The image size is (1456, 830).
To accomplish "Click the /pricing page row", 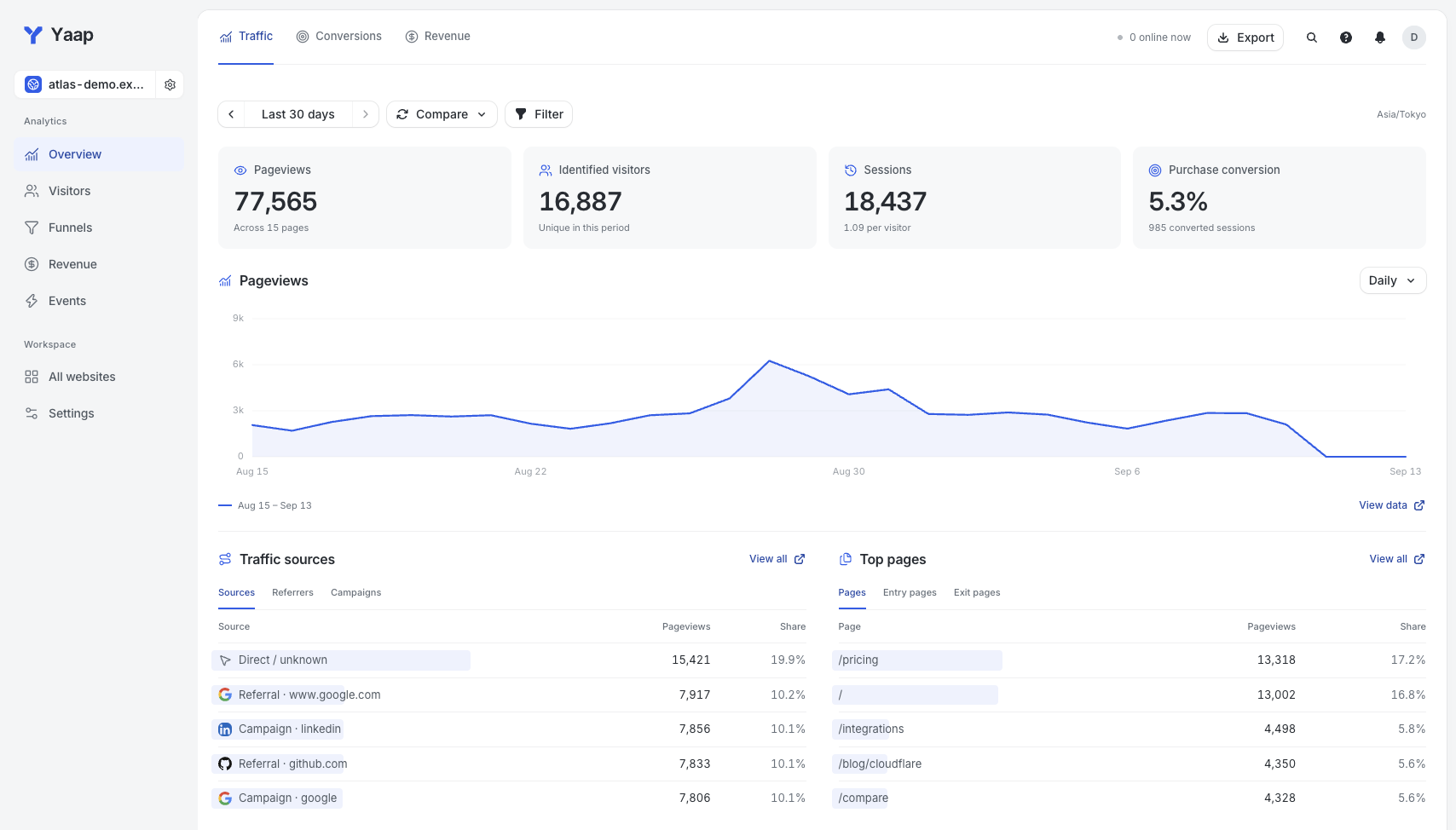I will [x=1132, y=660].
